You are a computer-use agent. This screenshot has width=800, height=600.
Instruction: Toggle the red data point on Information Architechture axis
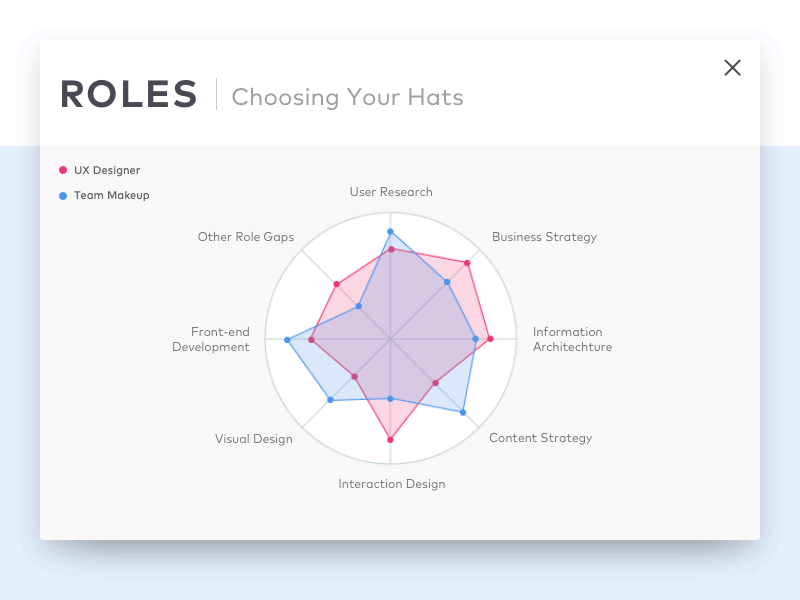(x=491, y=339)
